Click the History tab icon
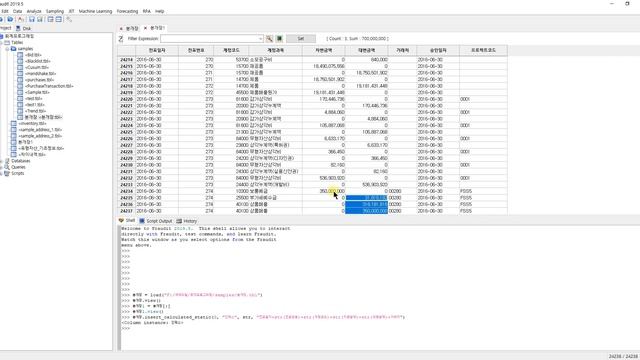The image size is (640, 360). point(179,221)
